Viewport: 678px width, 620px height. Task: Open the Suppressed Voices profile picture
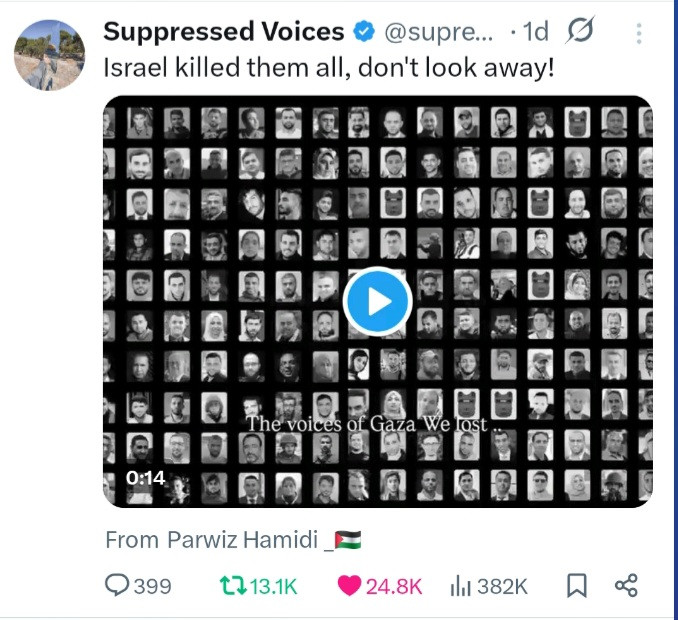[x=49, y=55]
